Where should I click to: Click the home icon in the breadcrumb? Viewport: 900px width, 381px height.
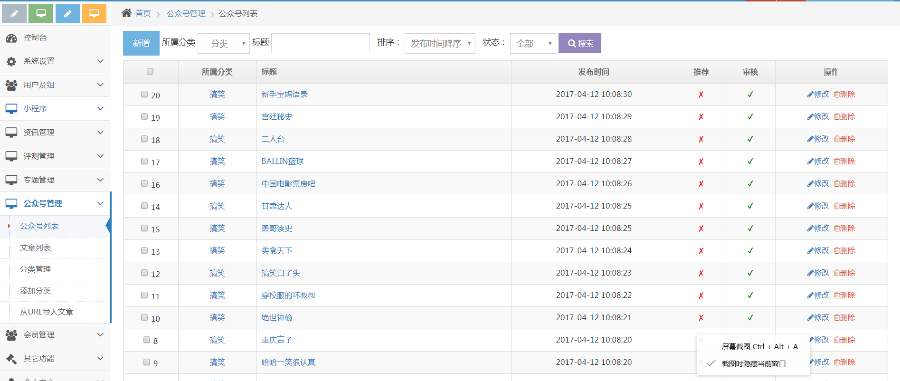126,13
